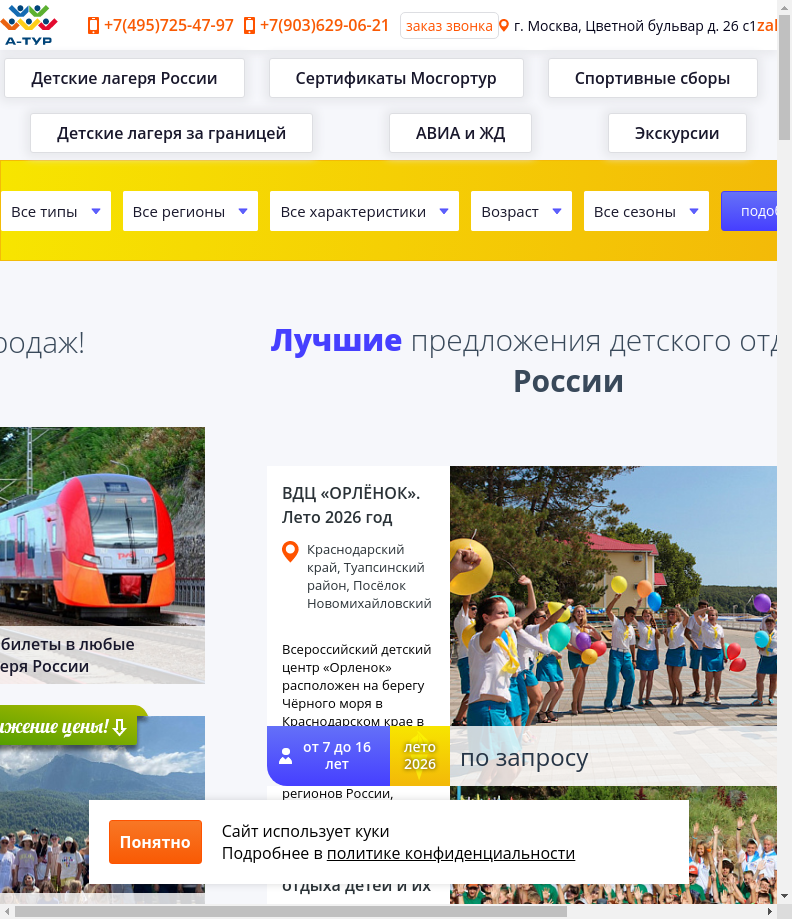Click the vertical scrollbar thumb

point(784,75)
